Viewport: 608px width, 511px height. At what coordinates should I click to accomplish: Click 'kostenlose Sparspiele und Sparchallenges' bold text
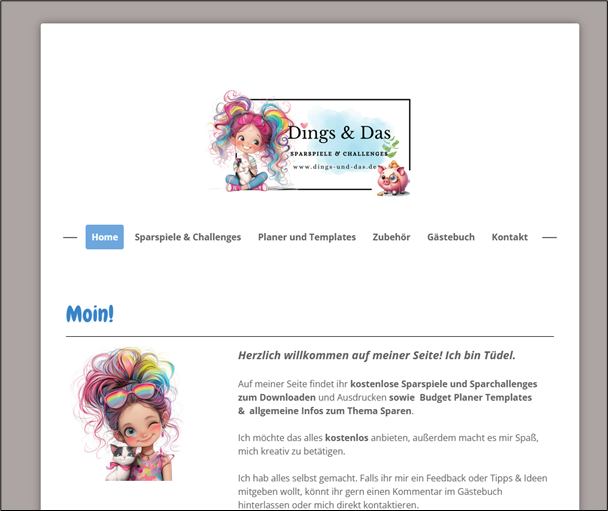coord(444,384)
